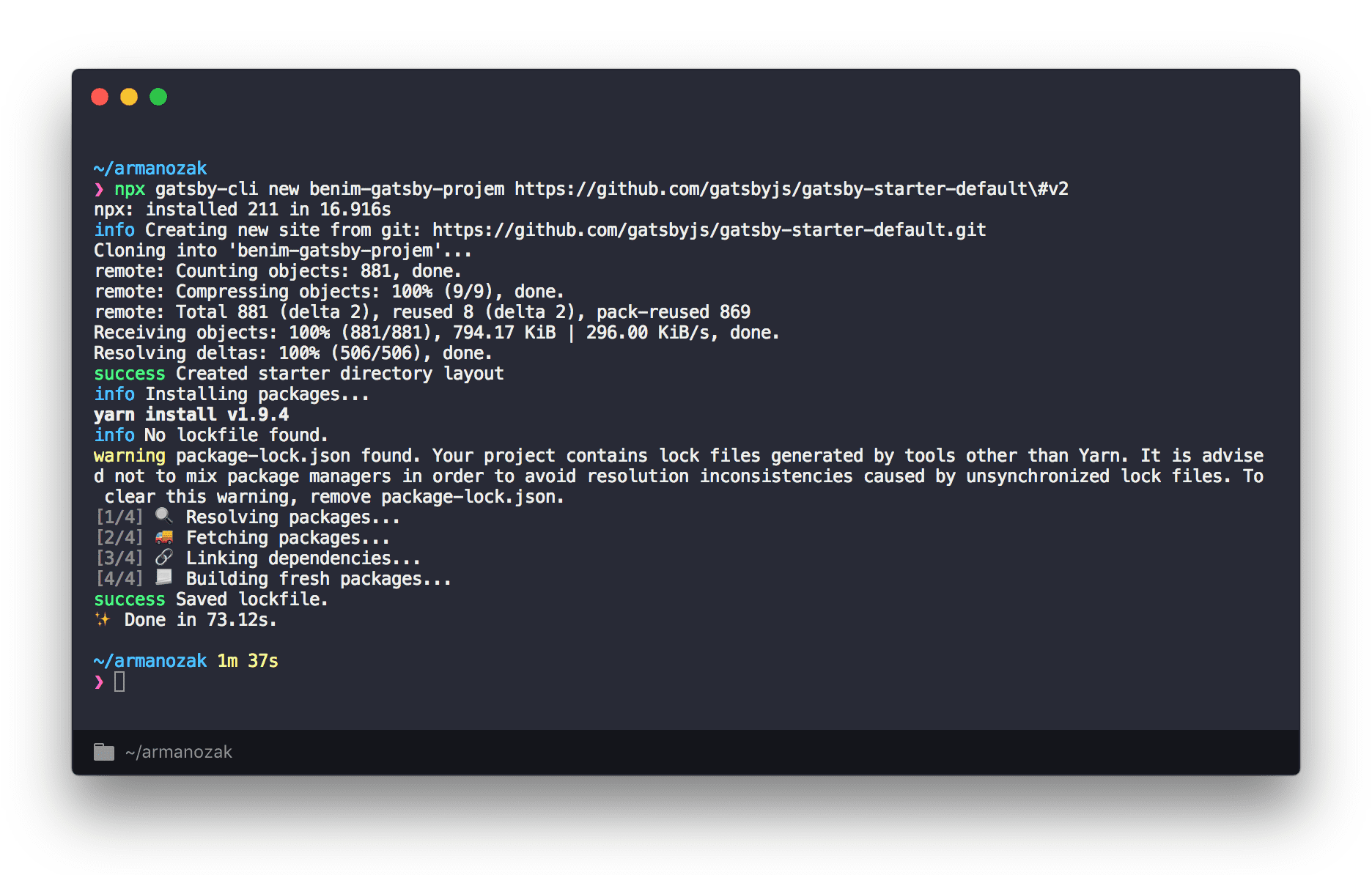Click the terminal cursor at the empty prompt

point(119,682)
